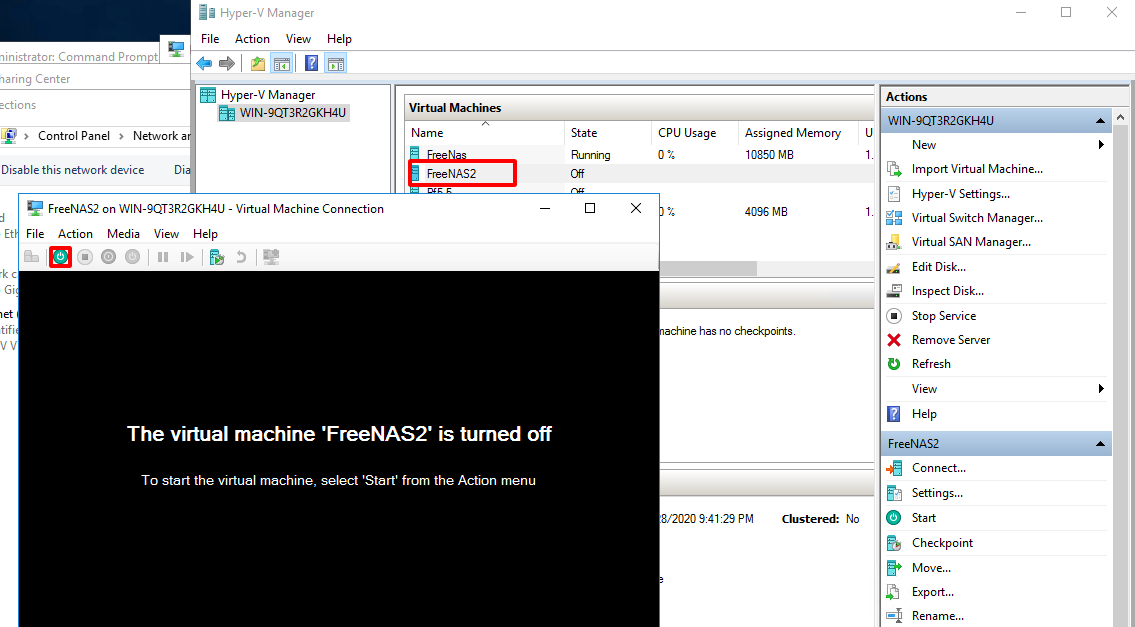Viewport: 1135px width, 627px height.
Task: Open the Media menu in VM Connection
Action: click(x=123, y=233)
